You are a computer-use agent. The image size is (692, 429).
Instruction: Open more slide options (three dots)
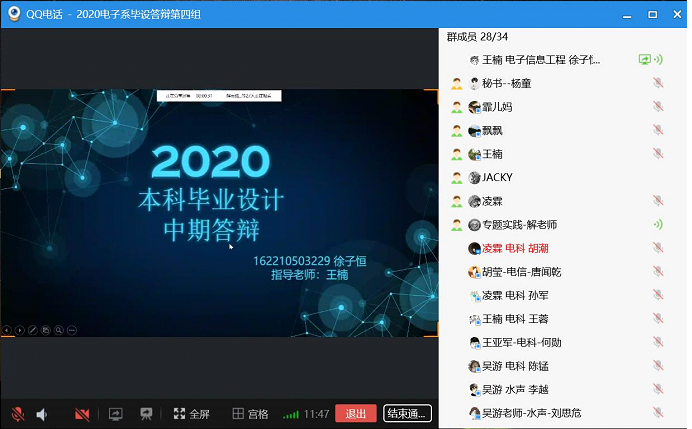pyautogui.click(x=72, y=329)
